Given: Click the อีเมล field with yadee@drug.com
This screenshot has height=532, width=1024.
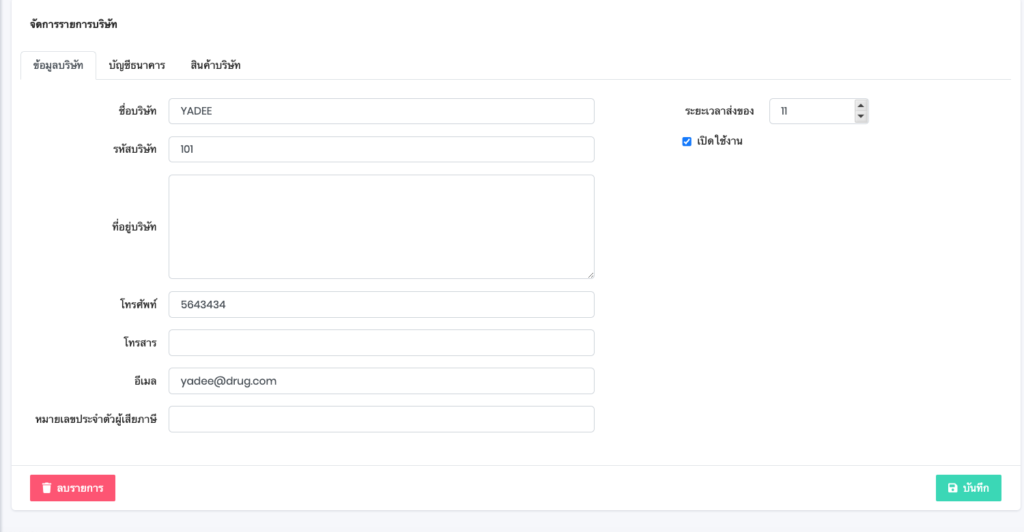Looking at the screenshot, I should click(381, 381).
